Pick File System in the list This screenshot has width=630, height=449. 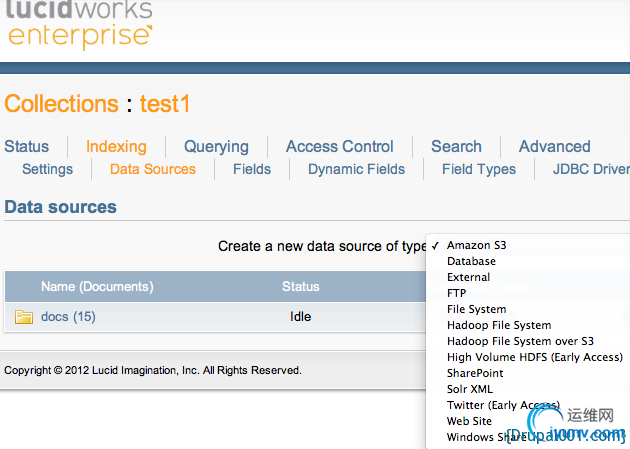click(x=477, y=309)
